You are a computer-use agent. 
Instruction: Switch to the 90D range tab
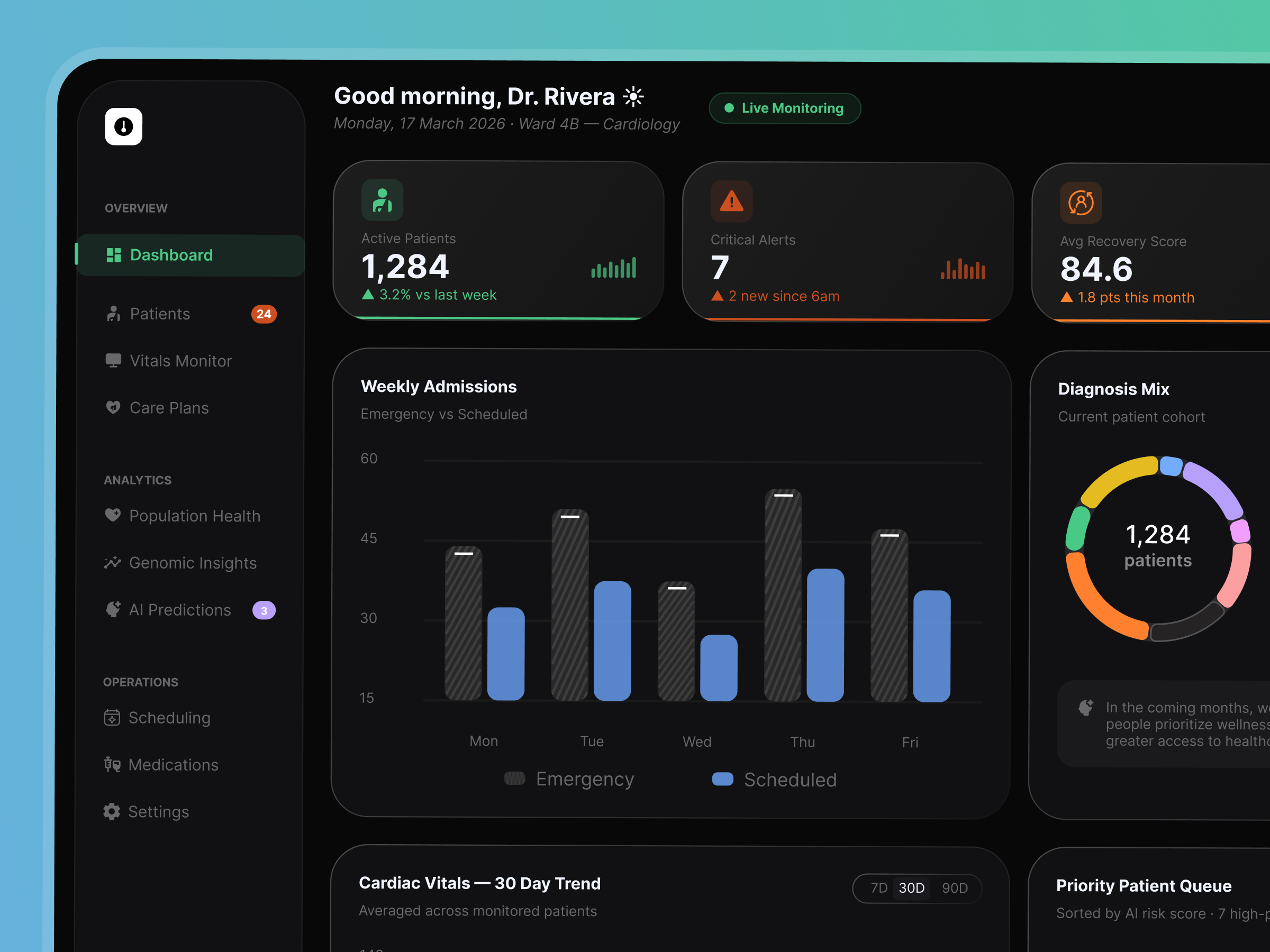(954, 889)
